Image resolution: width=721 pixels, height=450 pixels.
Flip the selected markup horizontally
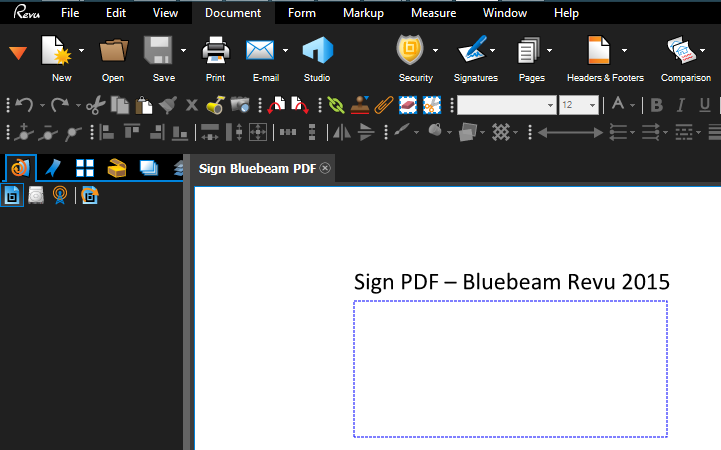(x=342, y=133)
